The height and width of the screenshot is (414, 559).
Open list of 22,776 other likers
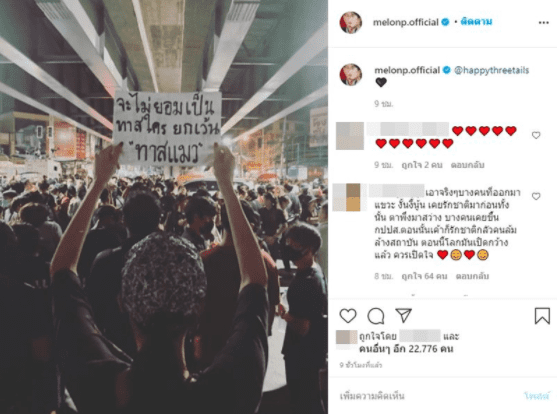point(406,349)
